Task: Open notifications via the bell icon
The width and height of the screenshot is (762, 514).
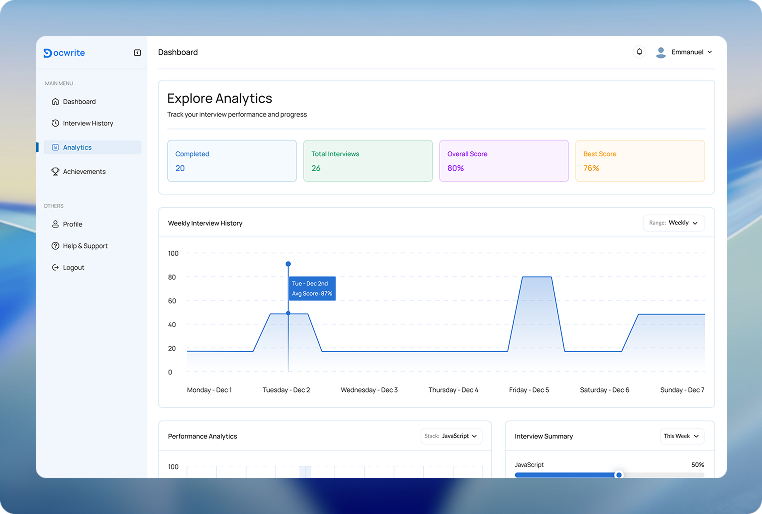Action: 640,51
